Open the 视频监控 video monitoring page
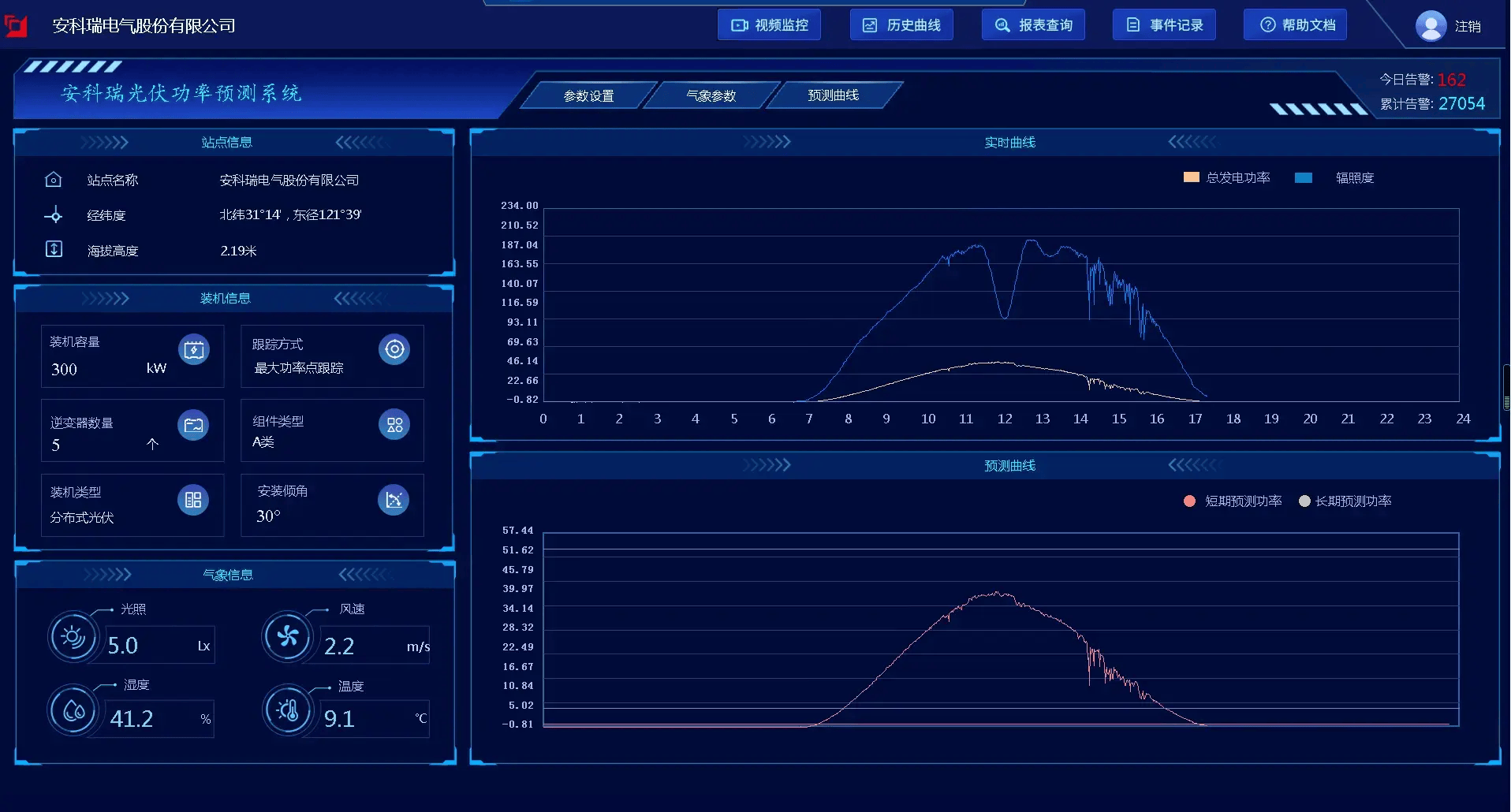 [769, 25]
